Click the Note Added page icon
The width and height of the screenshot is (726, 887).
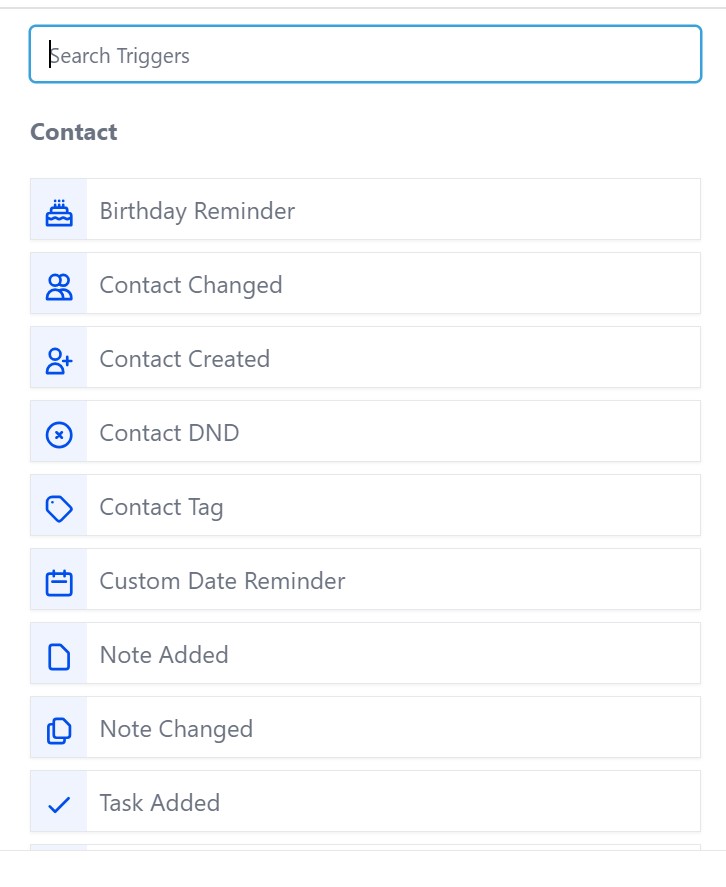(x=59, y=656)
